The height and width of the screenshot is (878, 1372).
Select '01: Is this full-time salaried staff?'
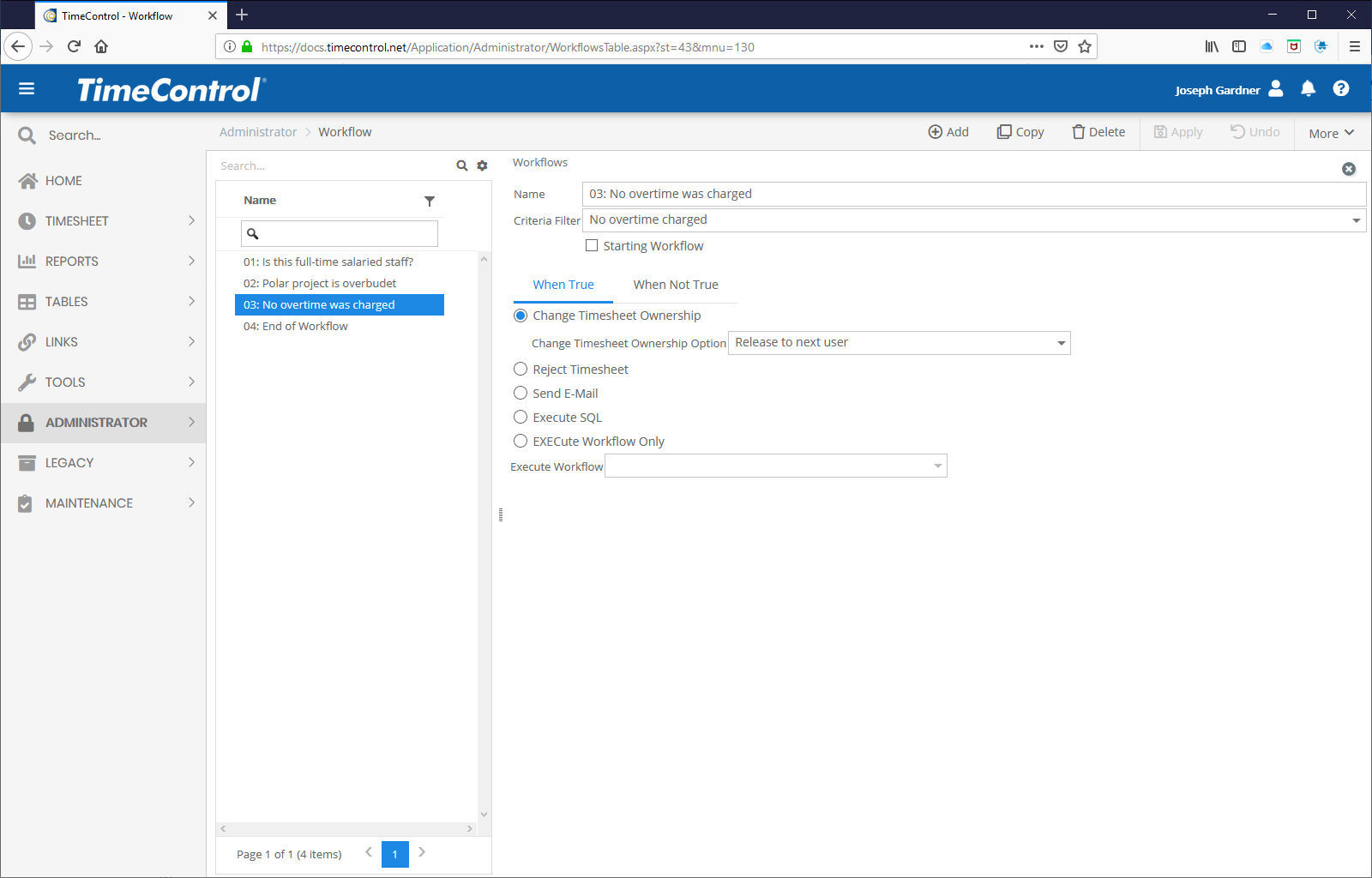[340, 262]
